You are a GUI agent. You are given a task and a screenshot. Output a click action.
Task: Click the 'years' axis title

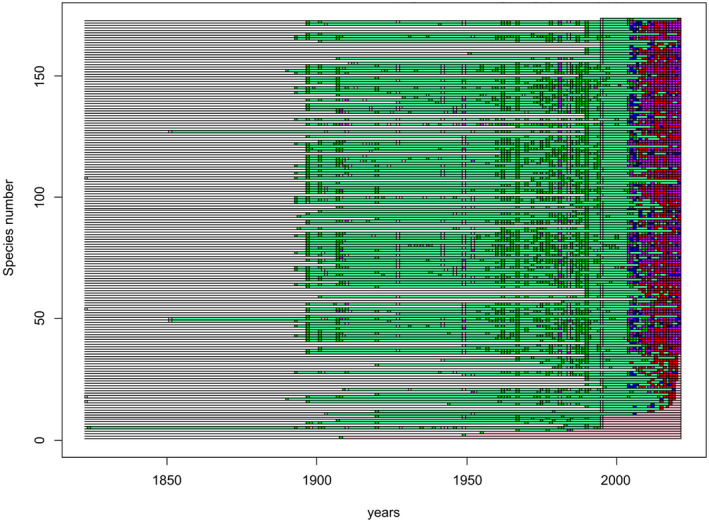click(x=383, y=513)
